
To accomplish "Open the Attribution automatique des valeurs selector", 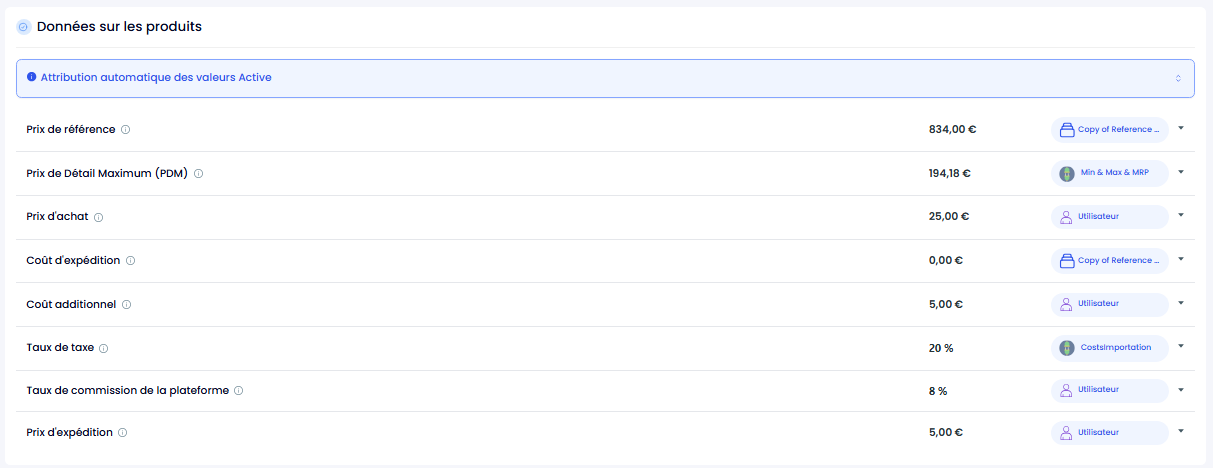I will pyautogui.click(x=605, y=78).
